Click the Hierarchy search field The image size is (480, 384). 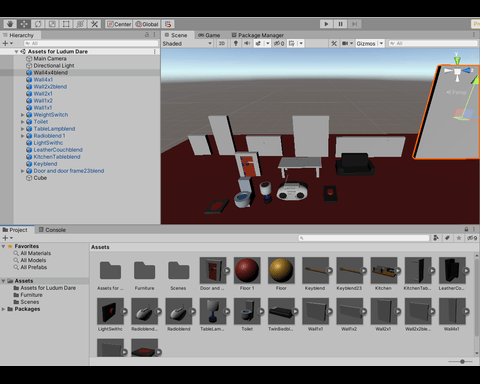point(91,43)
